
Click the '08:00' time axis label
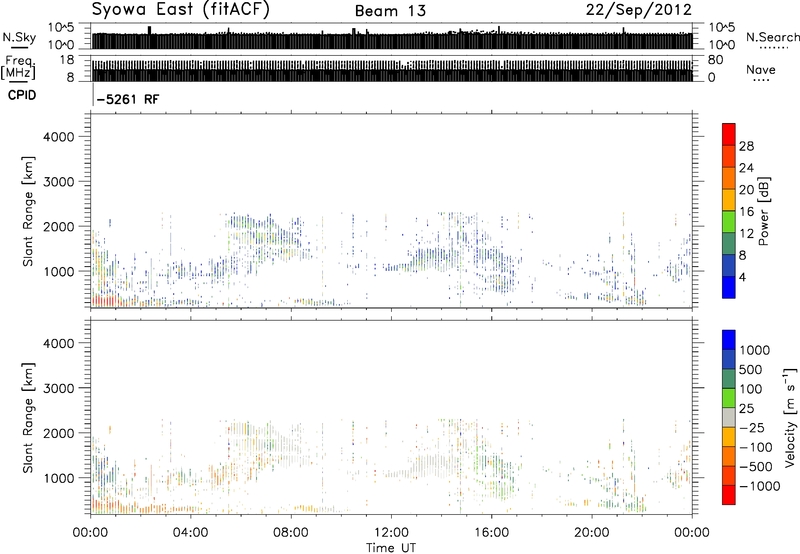[x=291, y=533]
